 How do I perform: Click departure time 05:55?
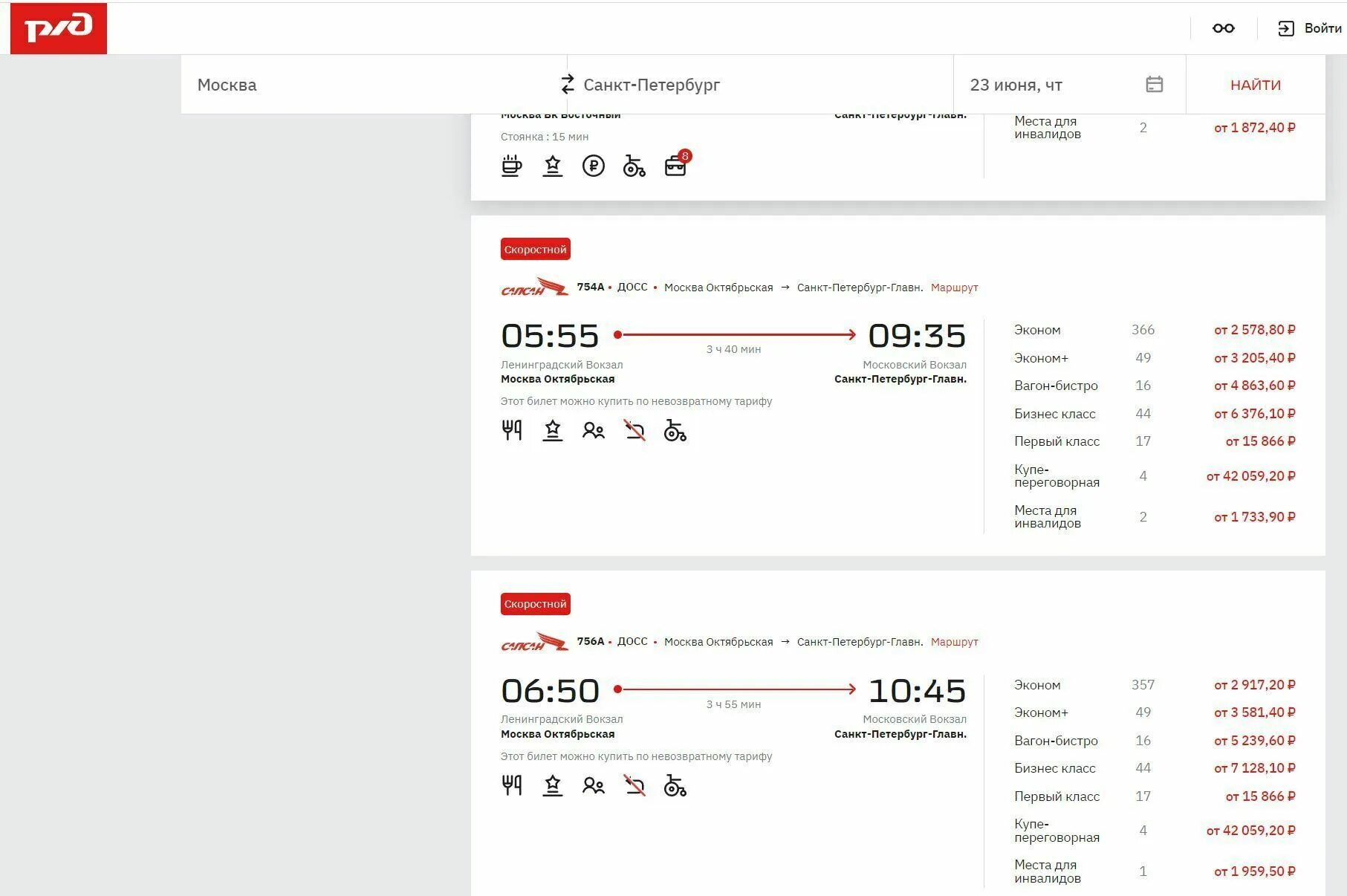pos(550,336)
